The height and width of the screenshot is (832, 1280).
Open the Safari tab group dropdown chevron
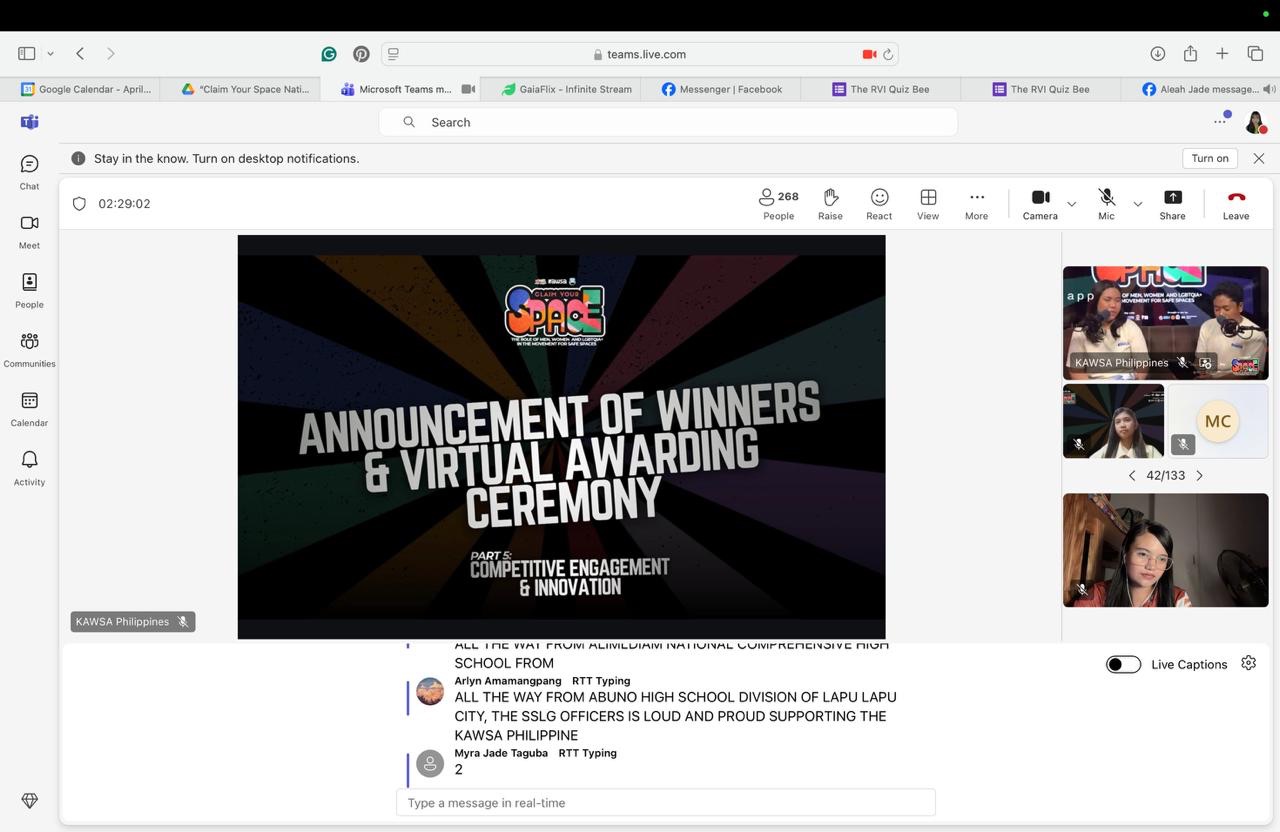[x=50, y=54]
